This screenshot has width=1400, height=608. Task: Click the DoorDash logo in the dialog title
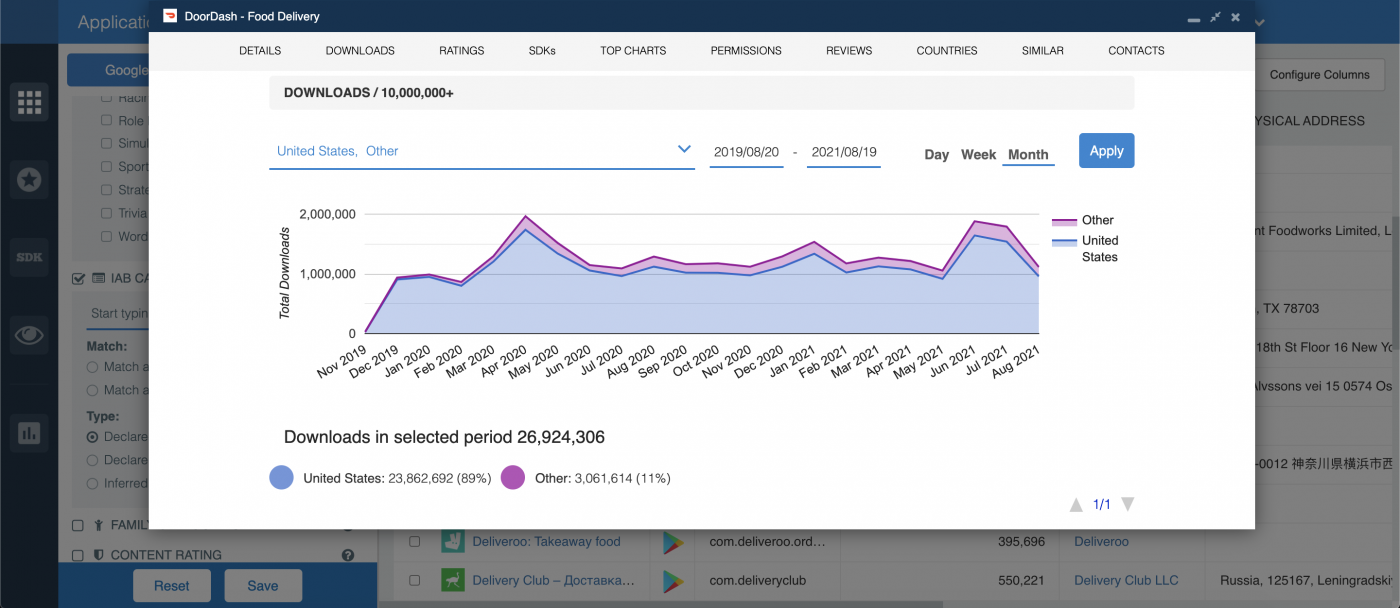click(x=169, y=16)
